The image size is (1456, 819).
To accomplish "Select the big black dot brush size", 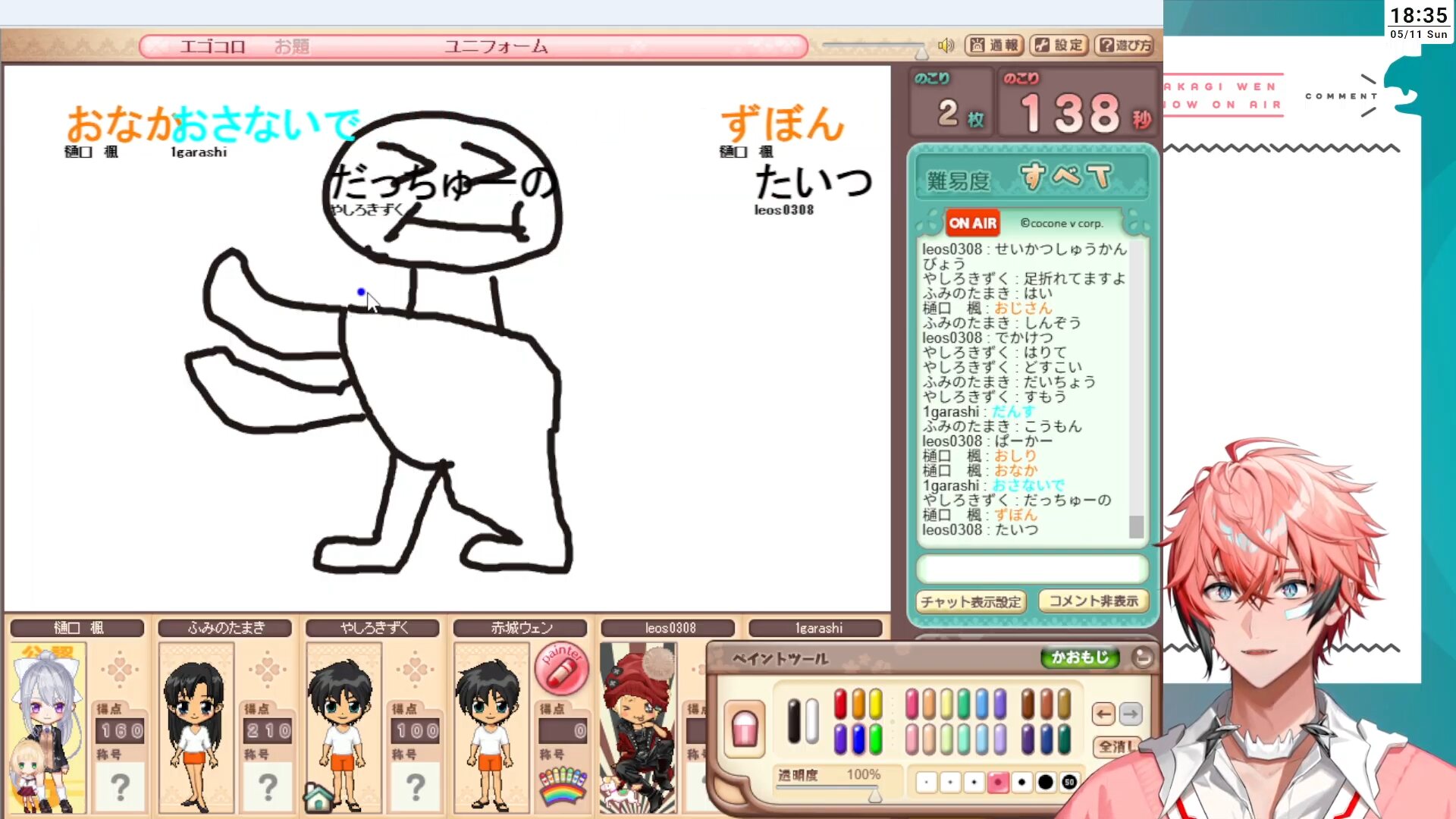I will 1046,782.
